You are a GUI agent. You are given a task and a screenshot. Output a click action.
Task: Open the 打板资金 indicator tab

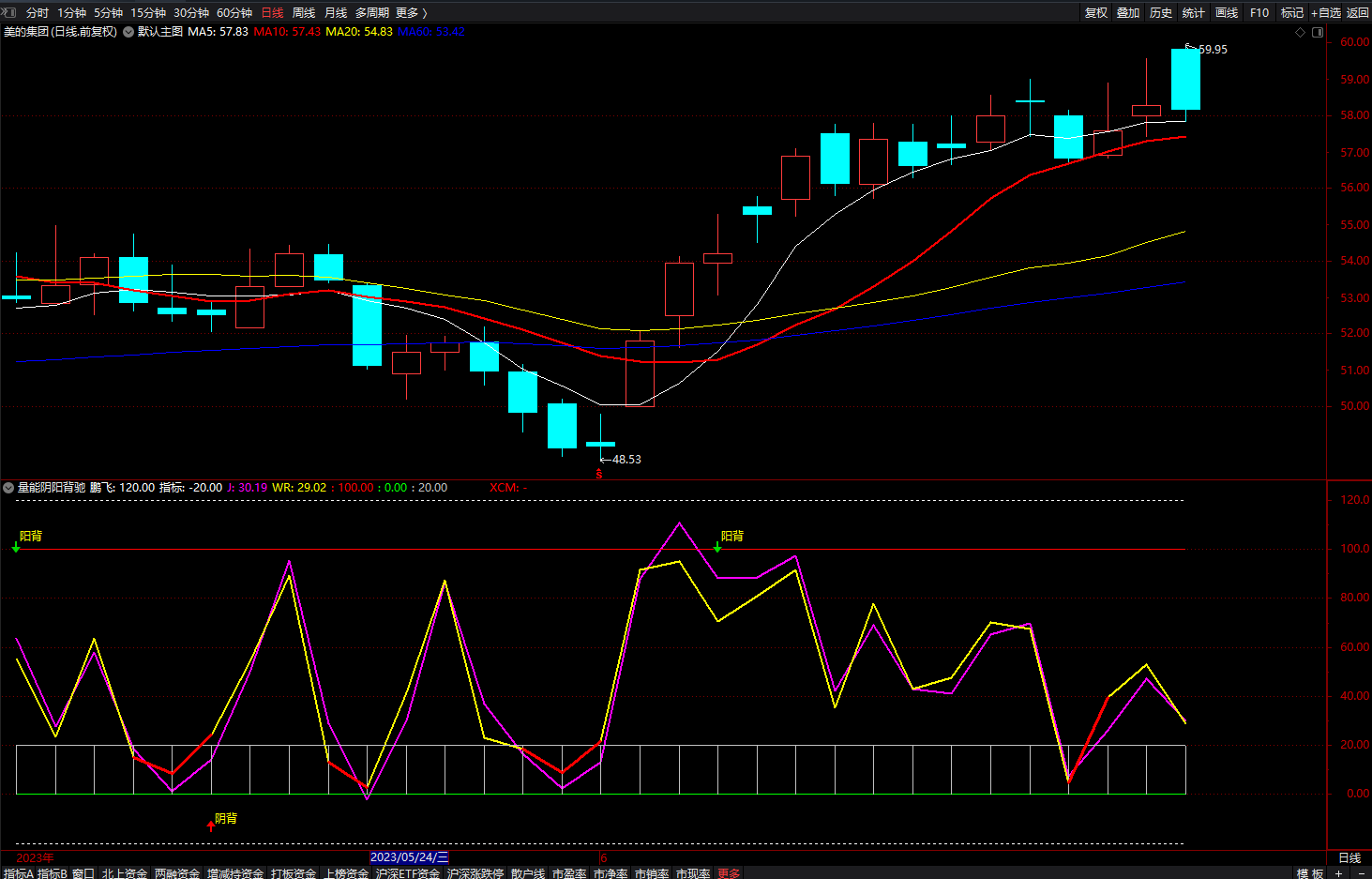click(294, 873)
